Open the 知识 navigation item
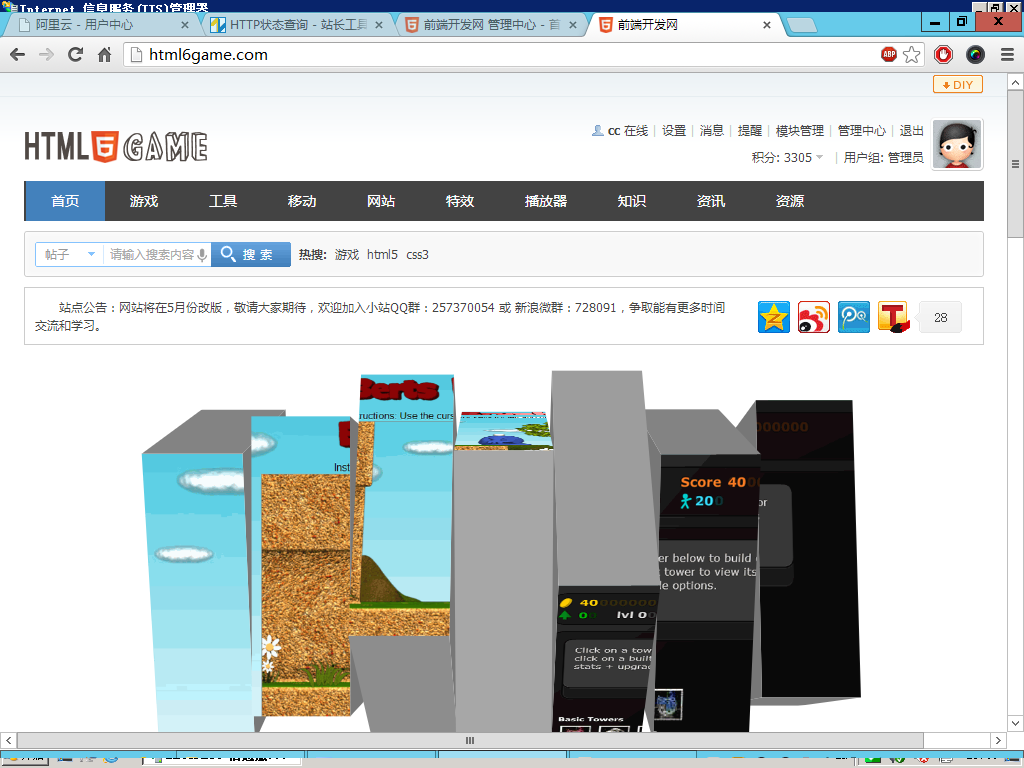 [632, 201]
